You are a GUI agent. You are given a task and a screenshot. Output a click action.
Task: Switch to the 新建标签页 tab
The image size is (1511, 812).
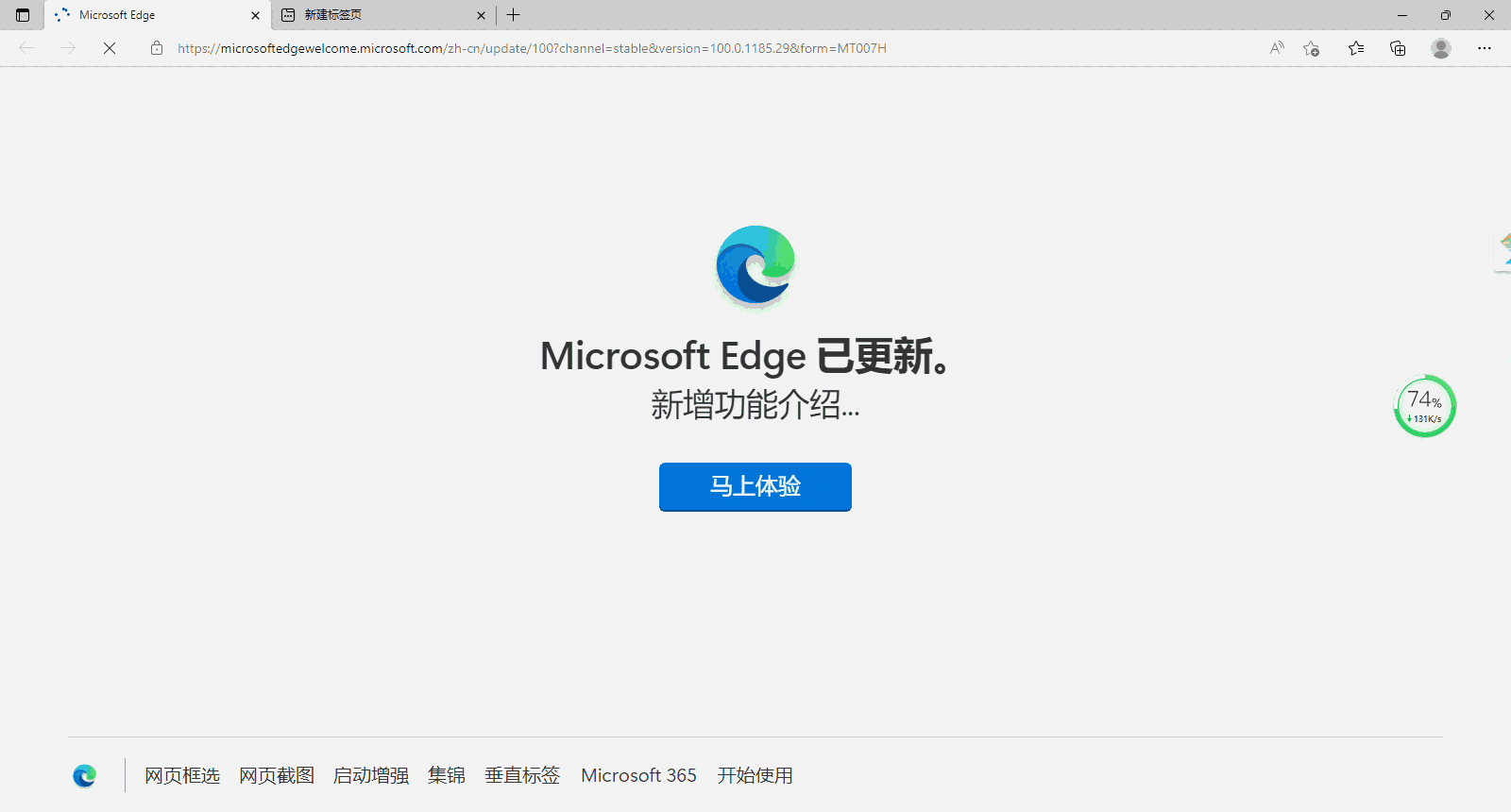(x=383, y=15)
